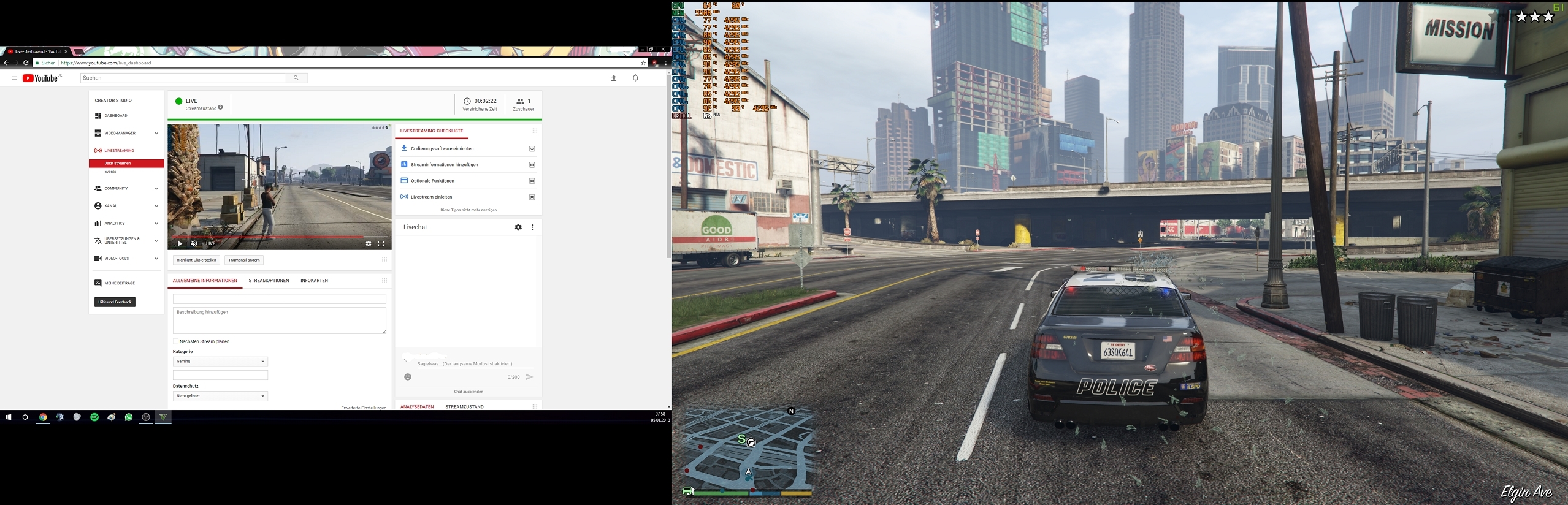
Task: Open the Kategorie dropdown showing Gaming
Action: 220,362
